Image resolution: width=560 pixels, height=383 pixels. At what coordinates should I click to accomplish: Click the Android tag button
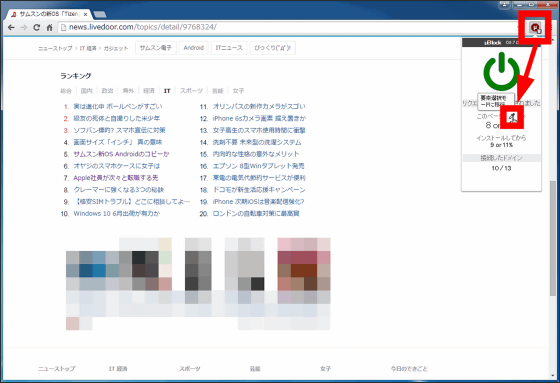pos(194,48)
